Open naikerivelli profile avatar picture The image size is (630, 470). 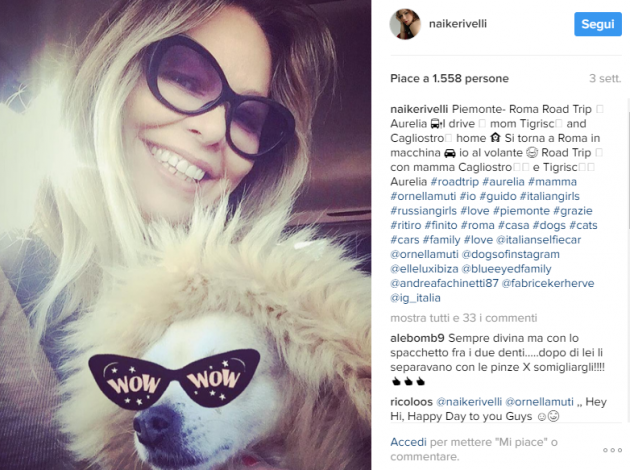pos(405,24)
